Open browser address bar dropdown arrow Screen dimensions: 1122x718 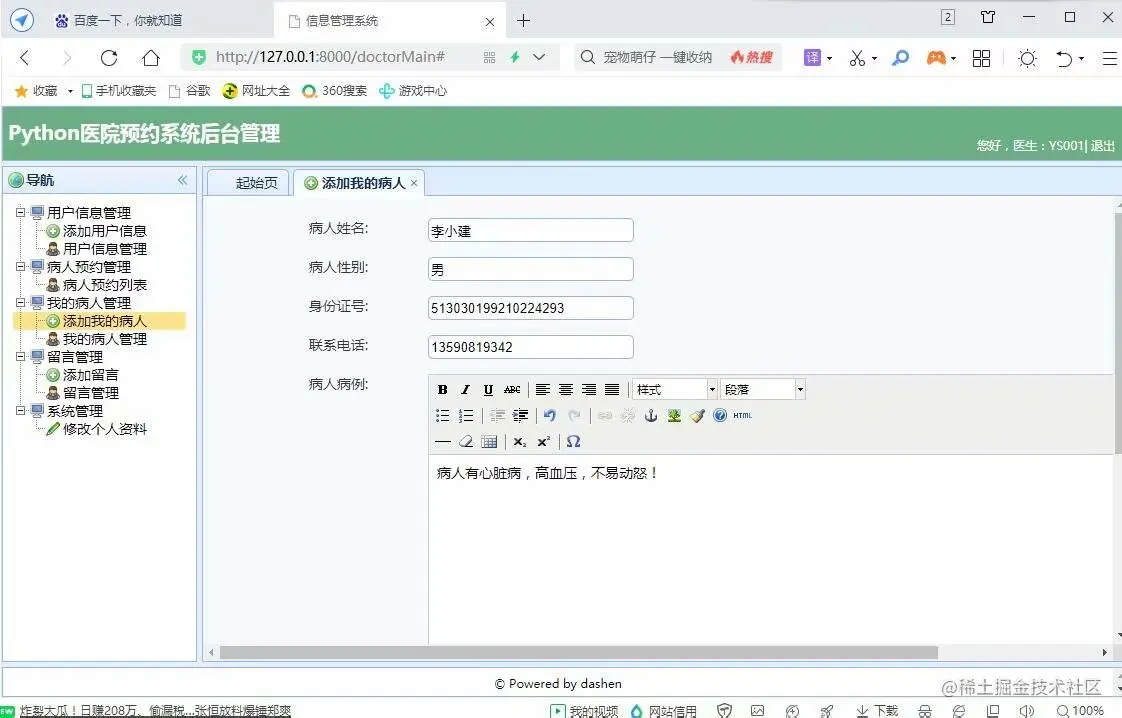(x=539, y=57)
